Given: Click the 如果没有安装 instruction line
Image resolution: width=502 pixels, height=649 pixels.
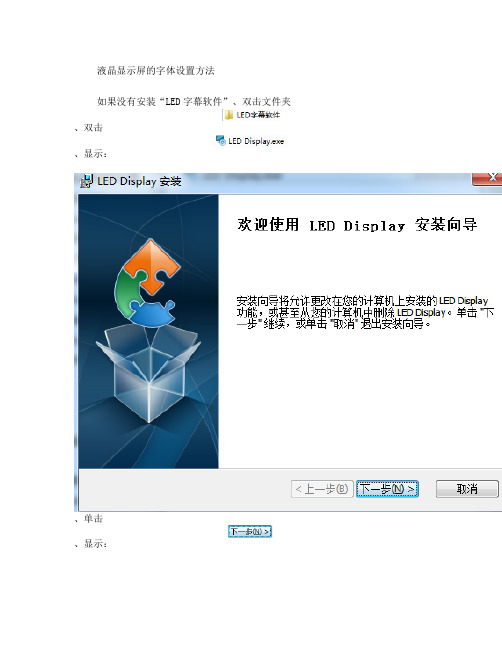Looking at the screenshot, I should point(194,102).
